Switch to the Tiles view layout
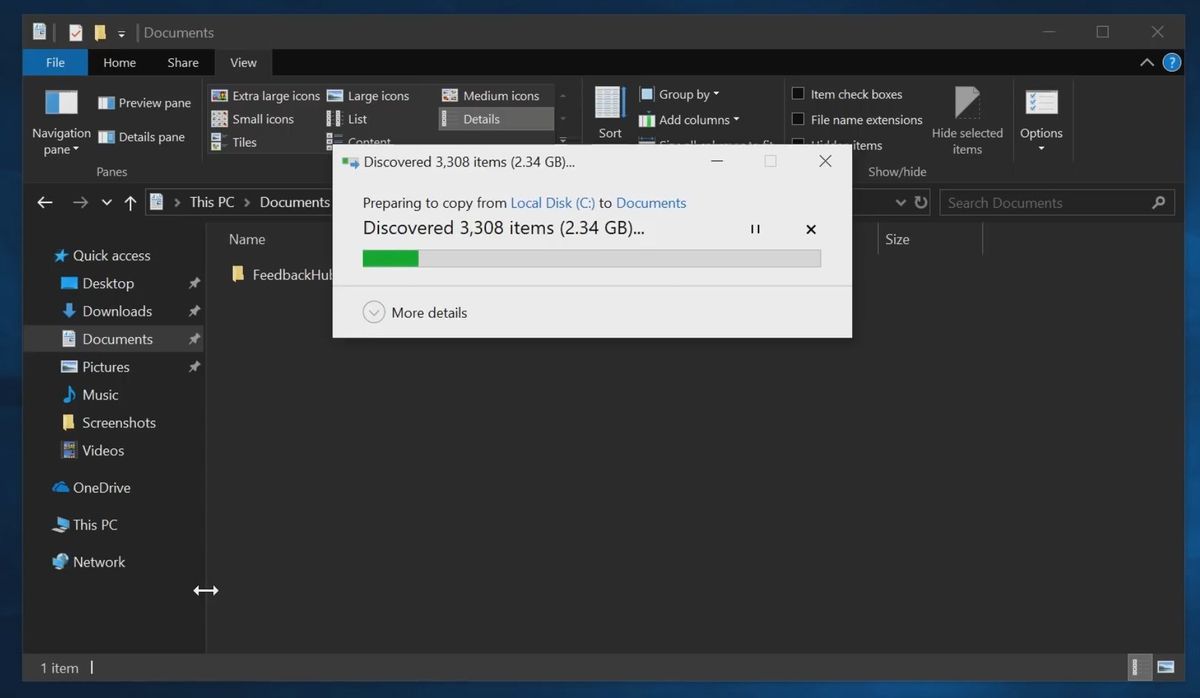 click(x=244, y=142)
